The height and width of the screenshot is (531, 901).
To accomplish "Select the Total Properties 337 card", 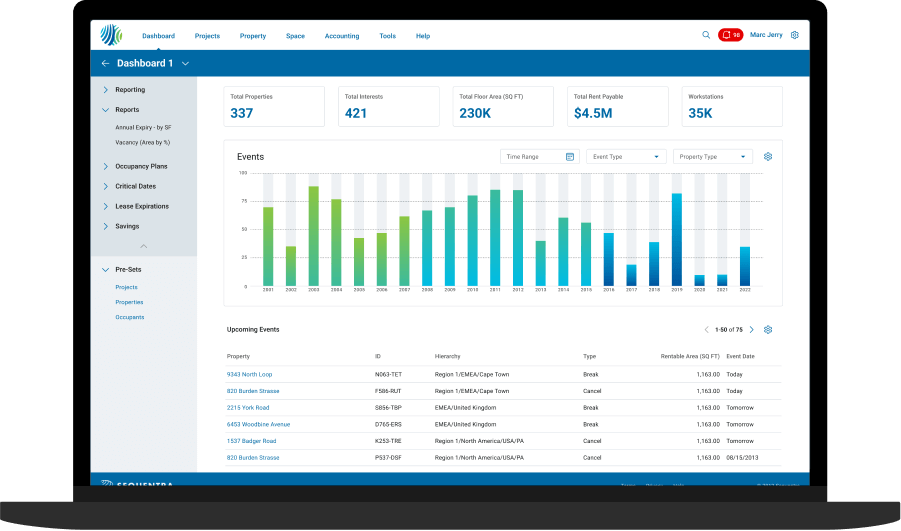I will (x=274, y=106).
